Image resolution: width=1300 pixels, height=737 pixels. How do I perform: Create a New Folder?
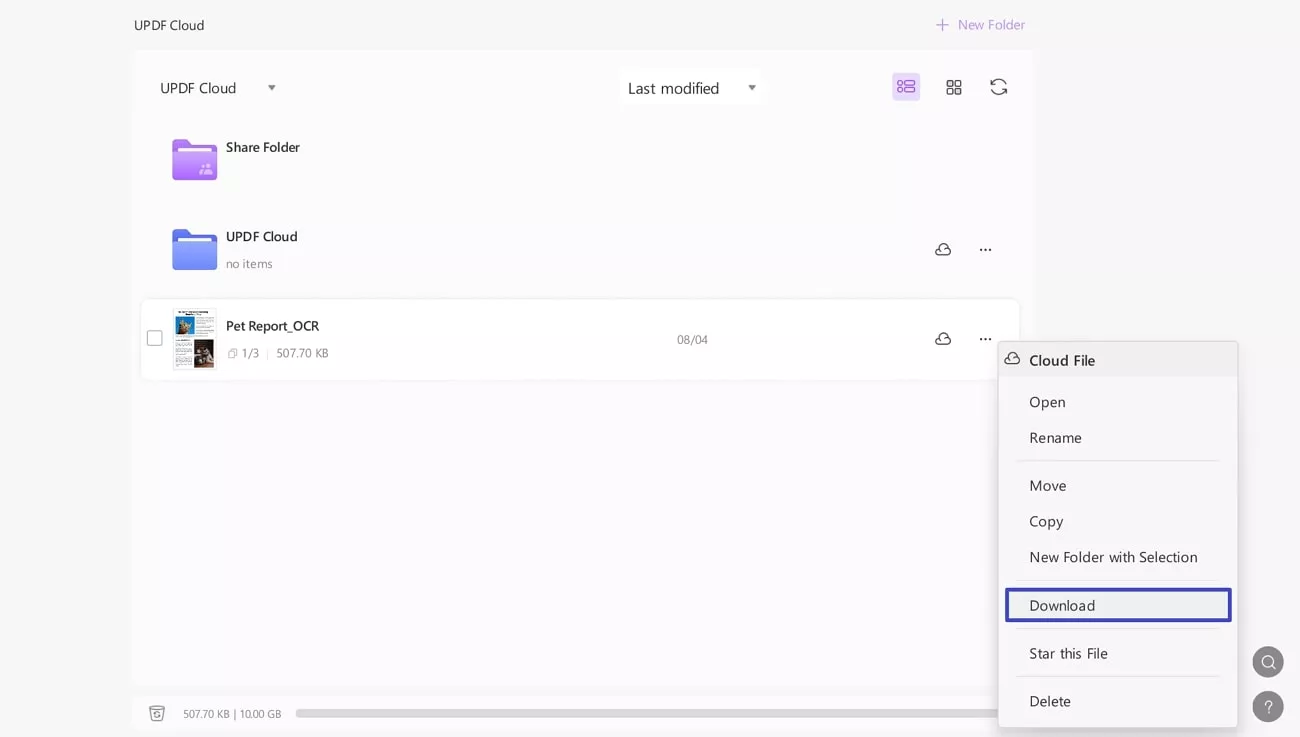[x=980, y=25]
